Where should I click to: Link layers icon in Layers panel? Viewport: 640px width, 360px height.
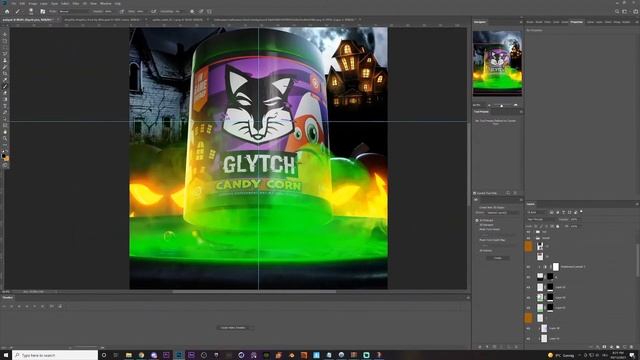point(591,347)
